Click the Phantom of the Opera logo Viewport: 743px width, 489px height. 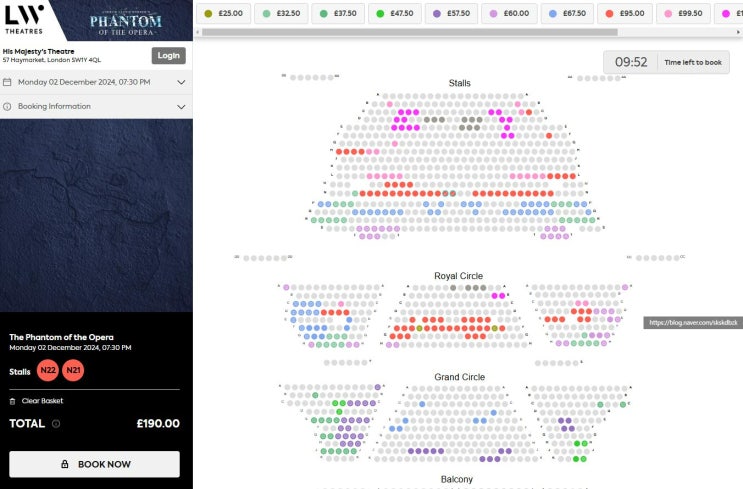[x=125, y=21]
